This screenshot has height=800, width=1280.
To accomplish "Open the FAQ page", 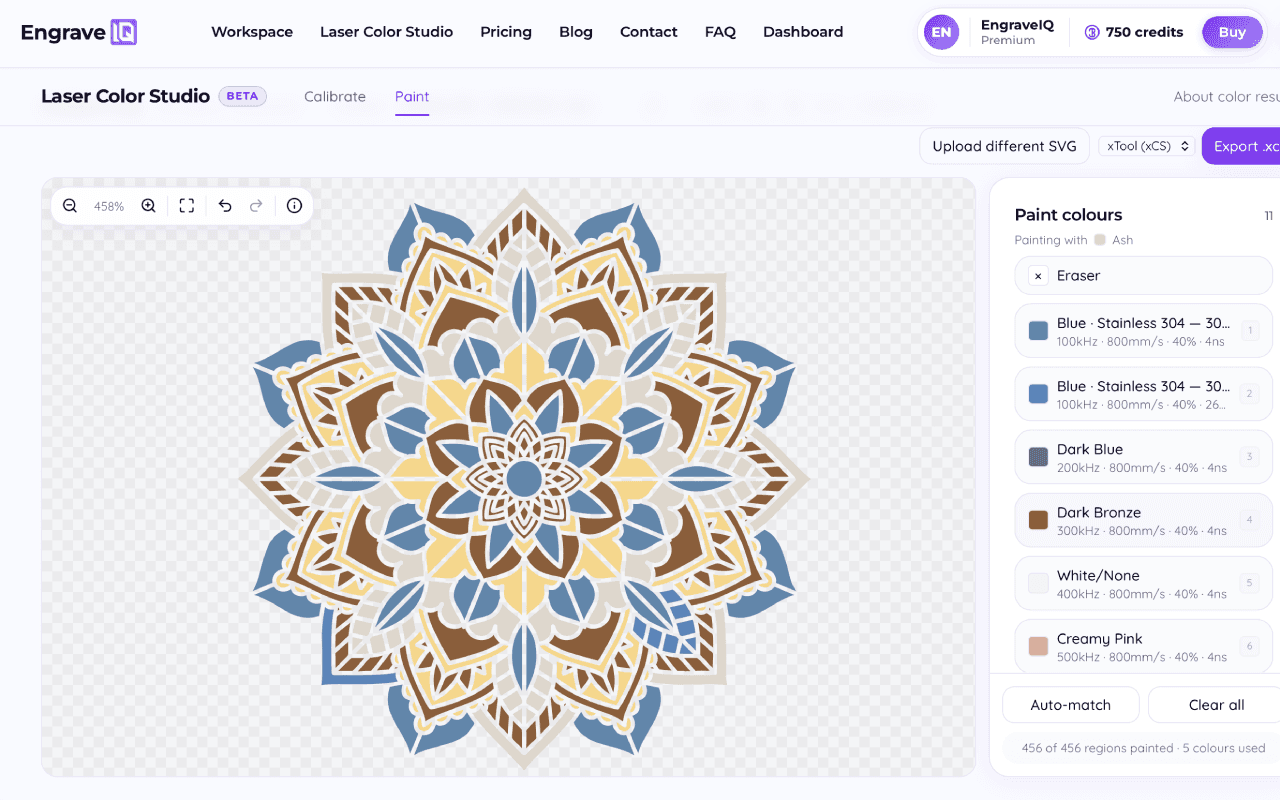I will tap(720, 32).
